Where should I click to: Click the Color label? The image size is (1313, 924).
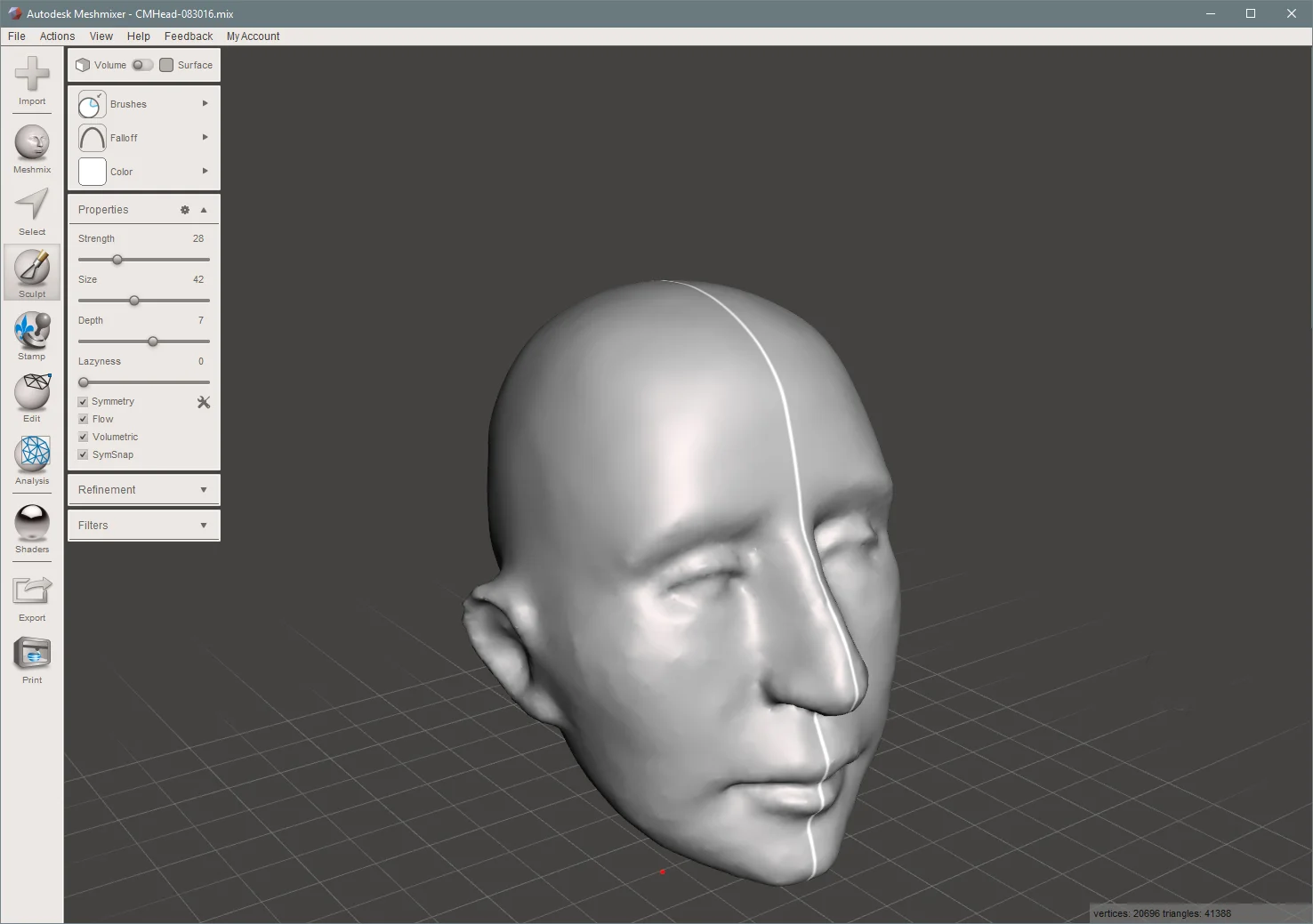pyautogui.click(x=121, y=172)
